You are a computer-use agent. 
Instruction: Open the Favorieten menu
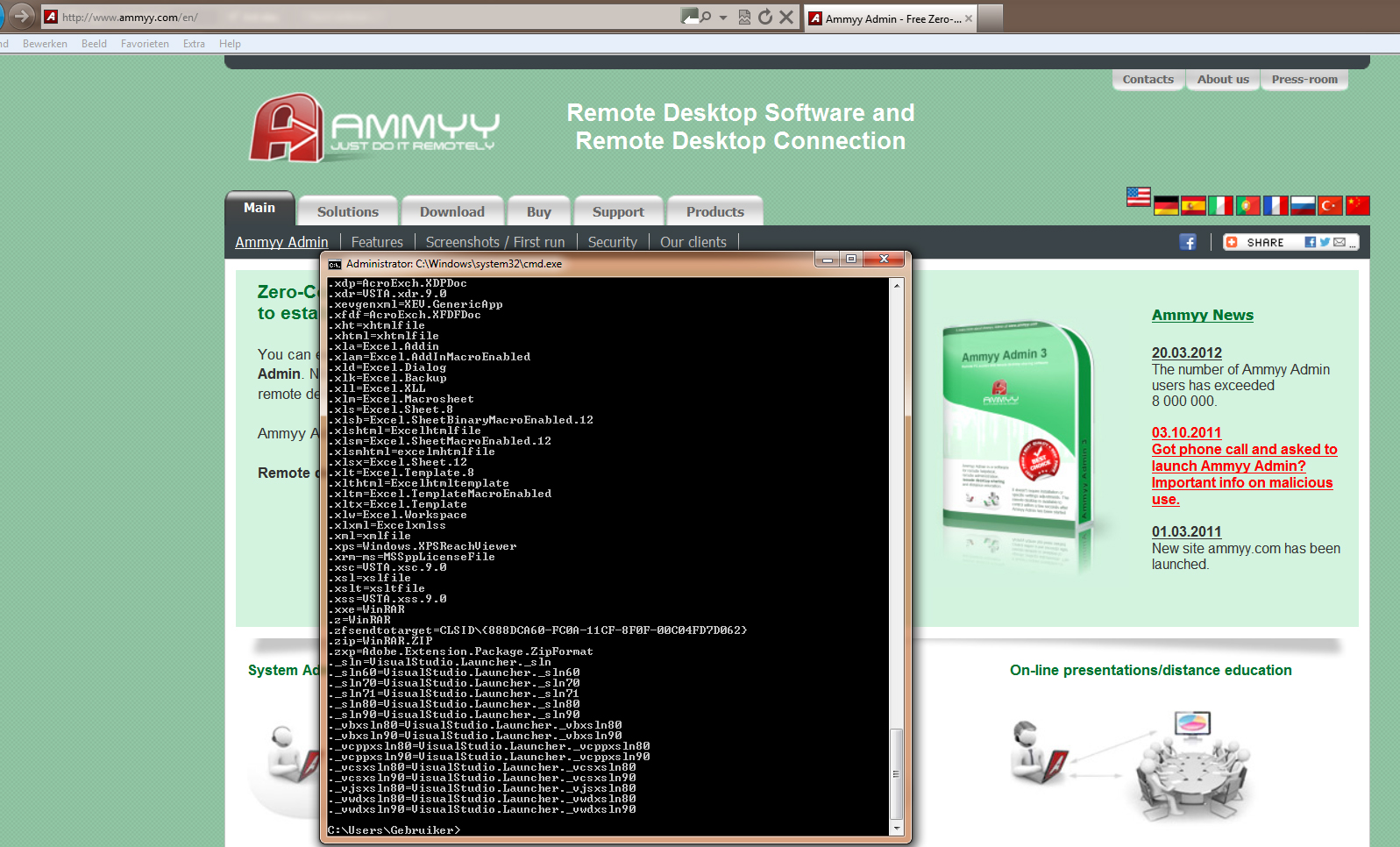145,44
